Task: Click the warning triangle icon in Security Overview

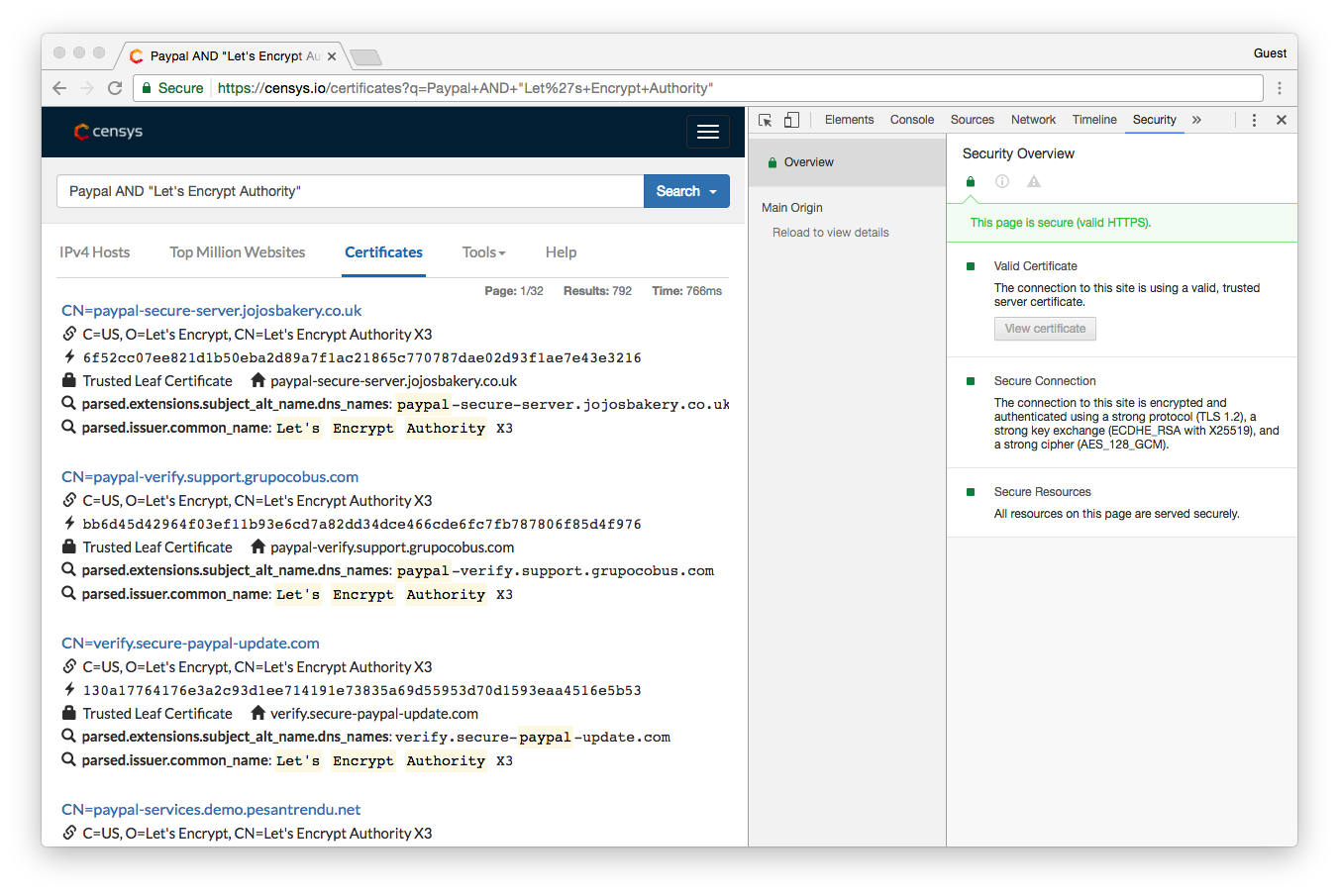Action: (x=1034, y=181)
